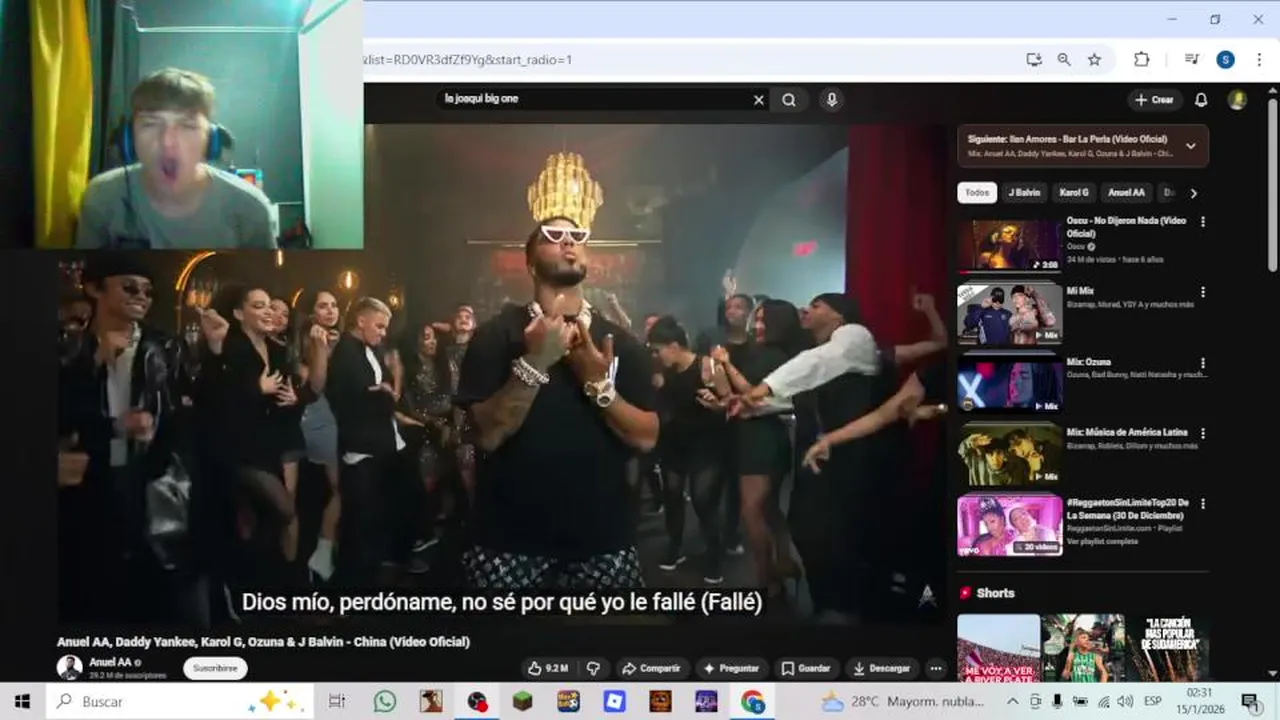Open options menu for Mi Mix

pyautogui.click(x=1203, y=292)
